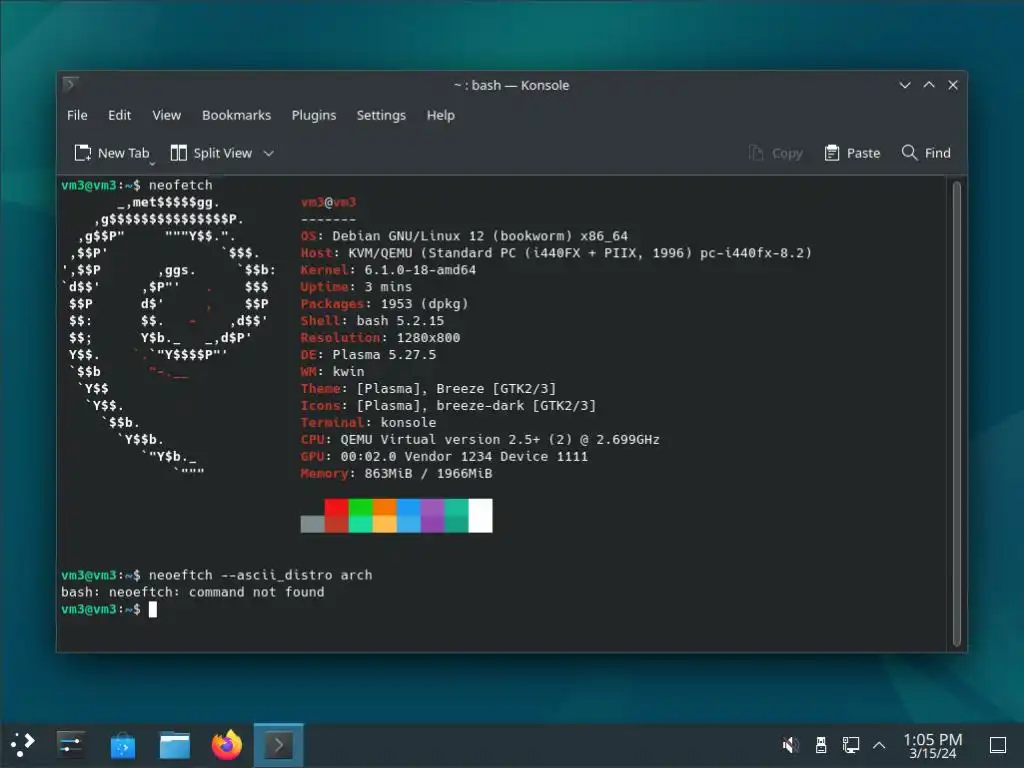Launch Firefox from the taskbar
The height and width of the screenshot is (768, 1024).
pos(227,745)
